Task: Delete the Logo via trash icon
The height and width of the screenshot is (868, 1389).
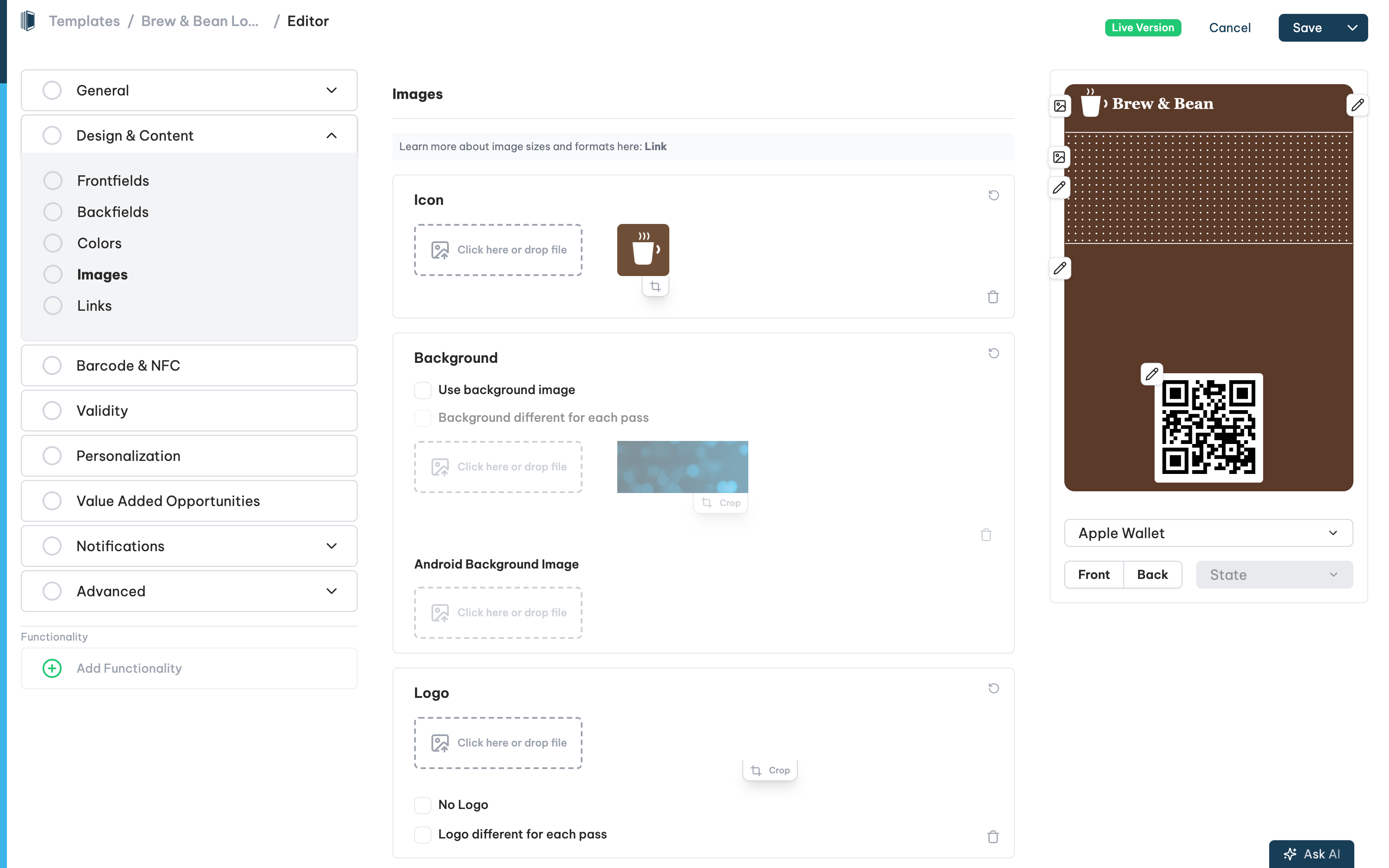Action: click(993, 836)
